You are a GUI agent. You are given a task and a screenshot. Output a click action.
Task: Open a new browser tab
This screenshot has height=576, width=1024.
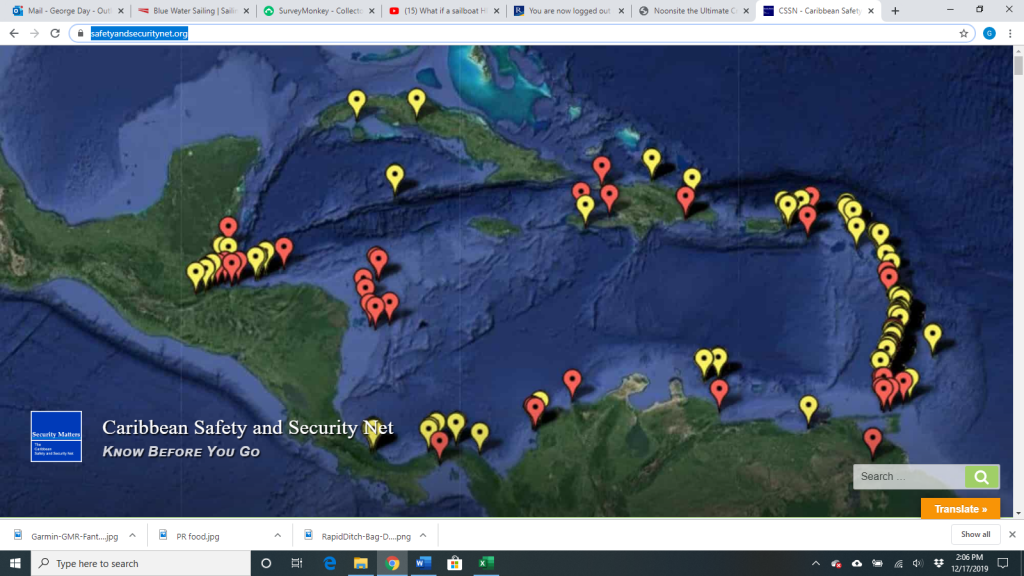(x=895, y=11)
